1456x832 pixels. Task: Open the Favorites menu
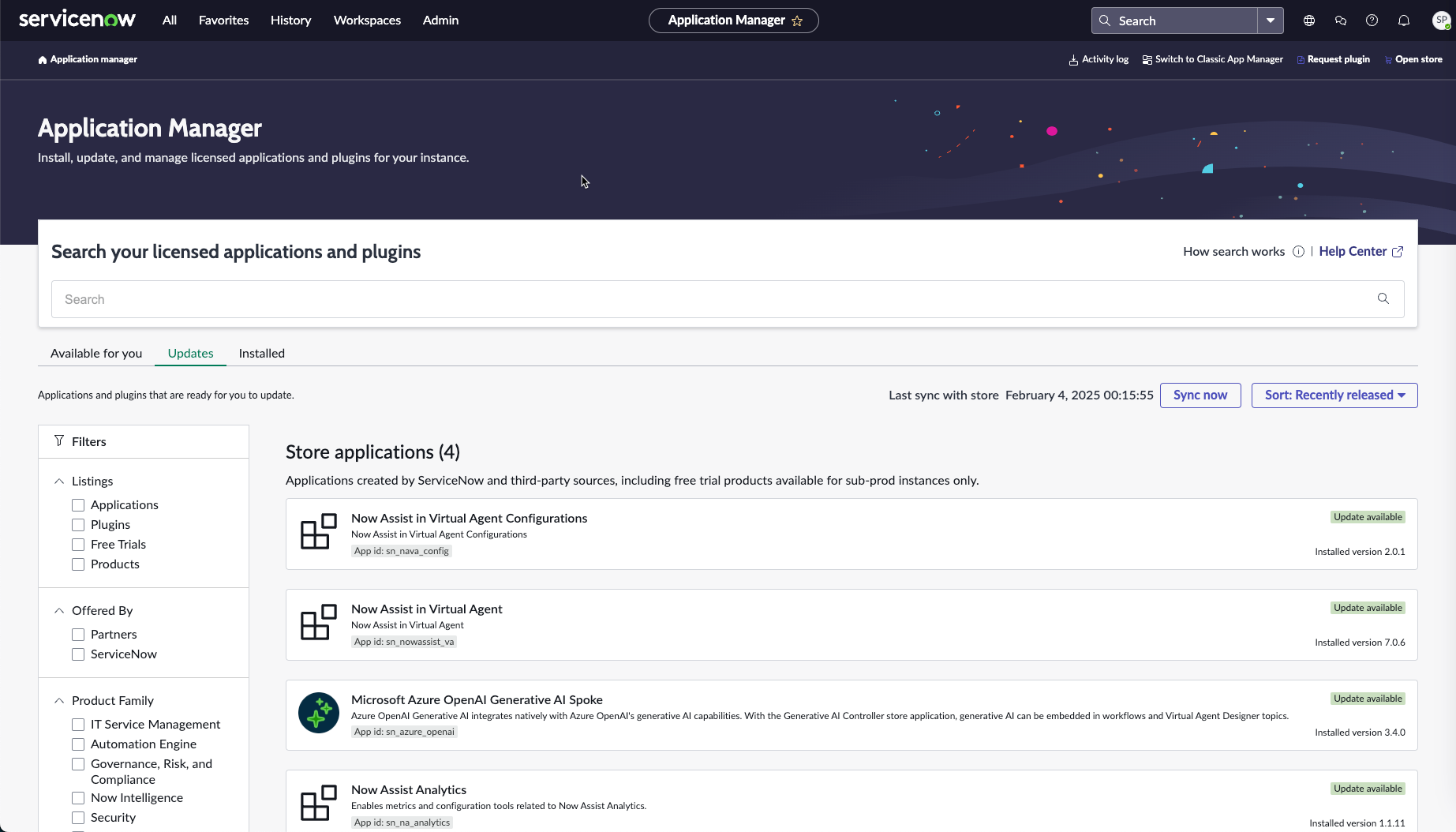pos(223,21)
